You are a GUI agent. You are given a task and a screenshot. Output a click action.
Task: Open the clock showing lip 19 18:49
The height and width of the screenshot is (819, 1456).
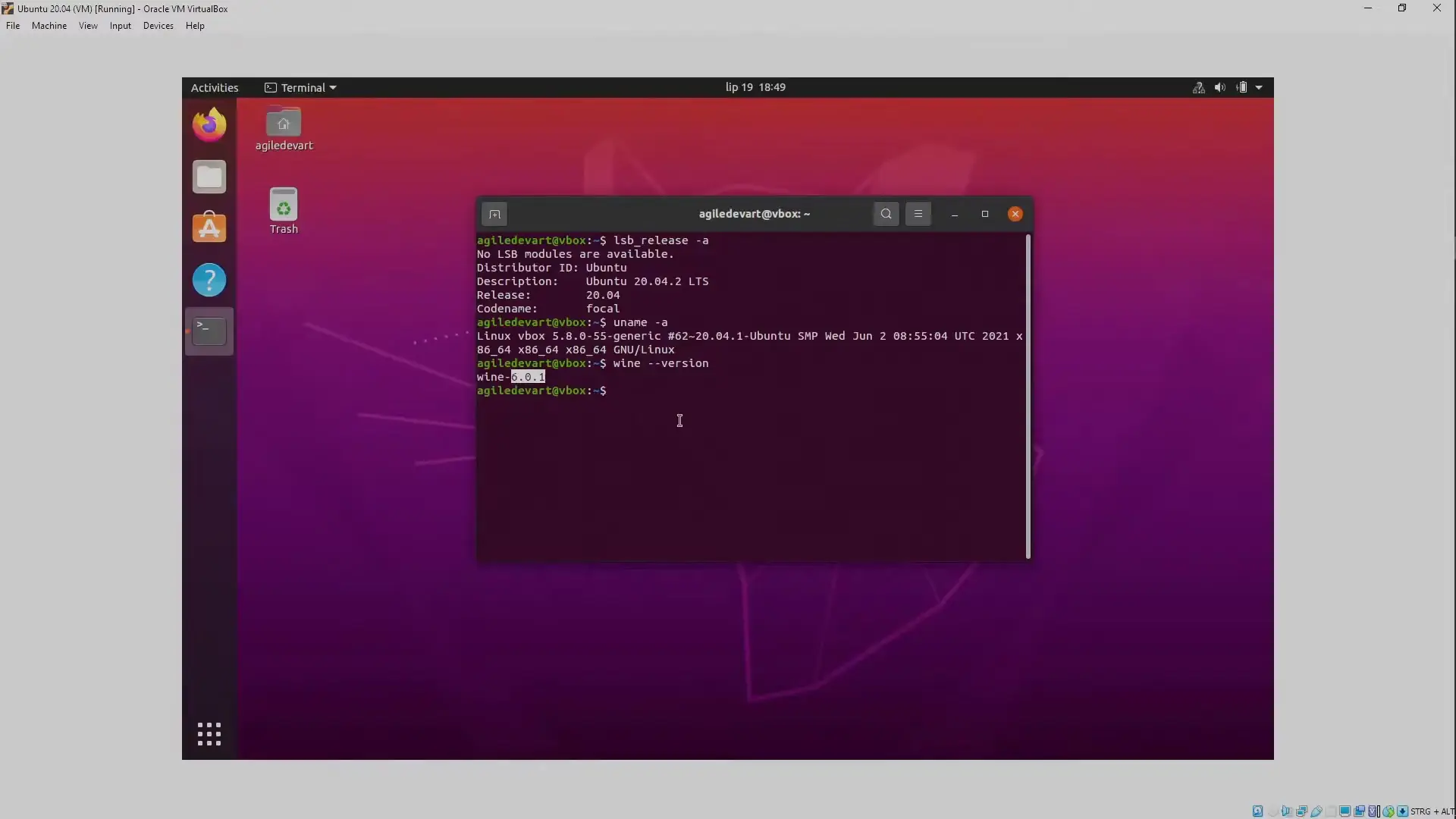click(x=755, y=87)
